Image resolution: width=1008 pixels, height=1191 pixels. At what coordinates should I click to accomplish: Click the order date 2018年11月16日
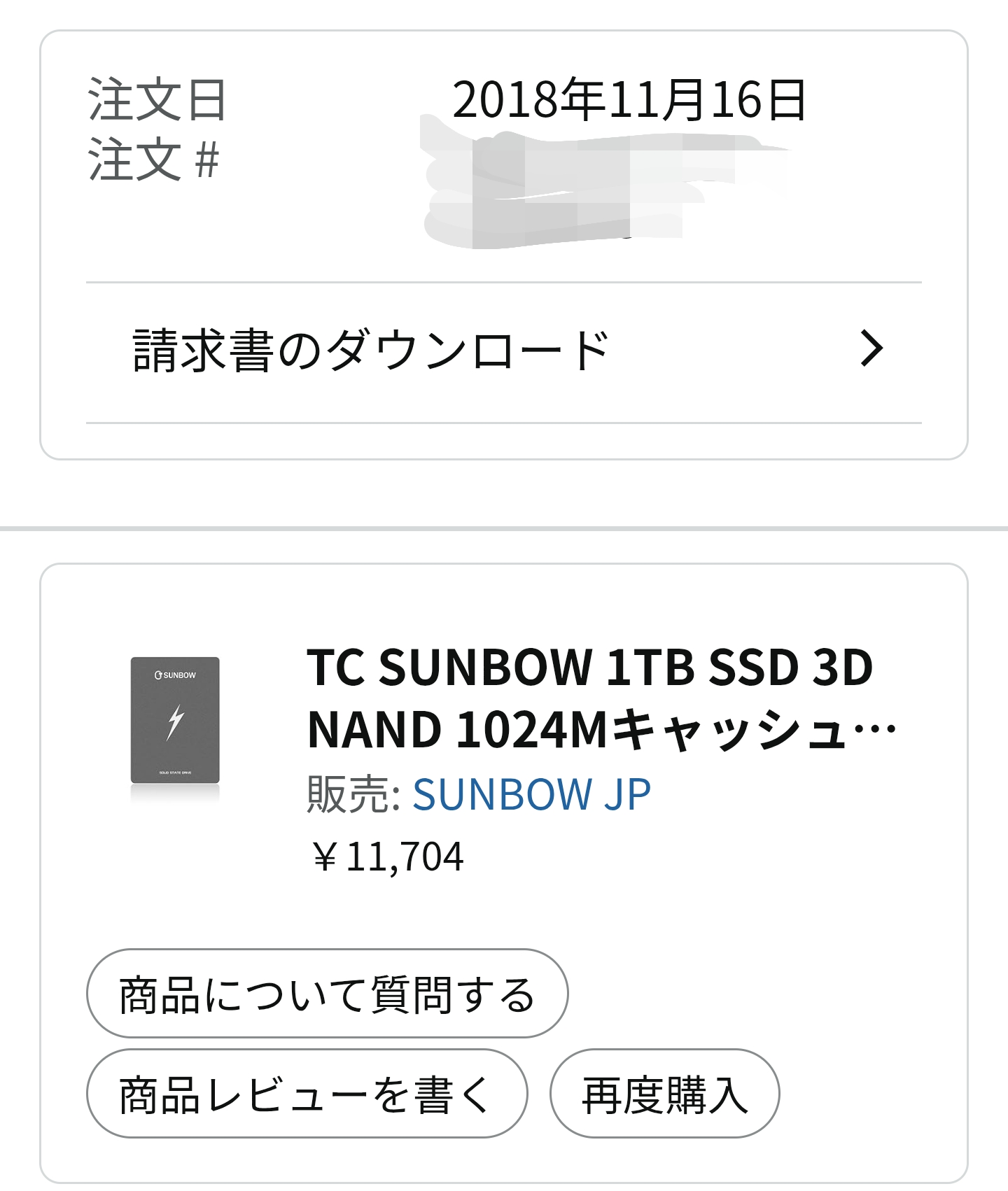(629, 100)
